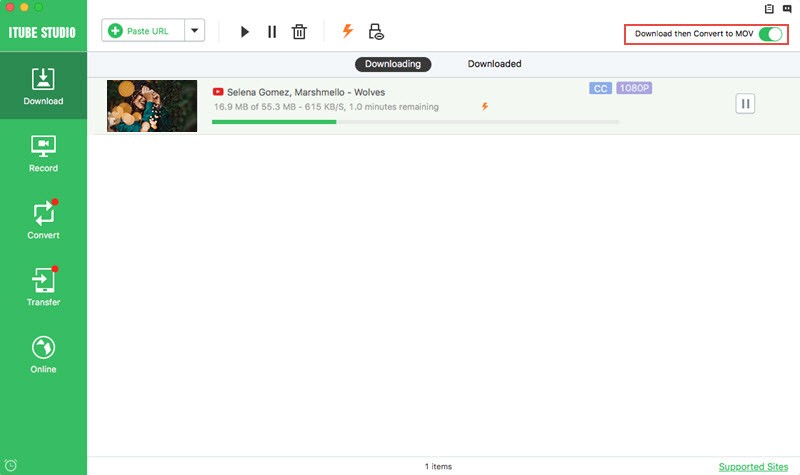This screenshot has height=475, width=800.
Task: Click the turbo icon in download row
Action: pos(485,106)
